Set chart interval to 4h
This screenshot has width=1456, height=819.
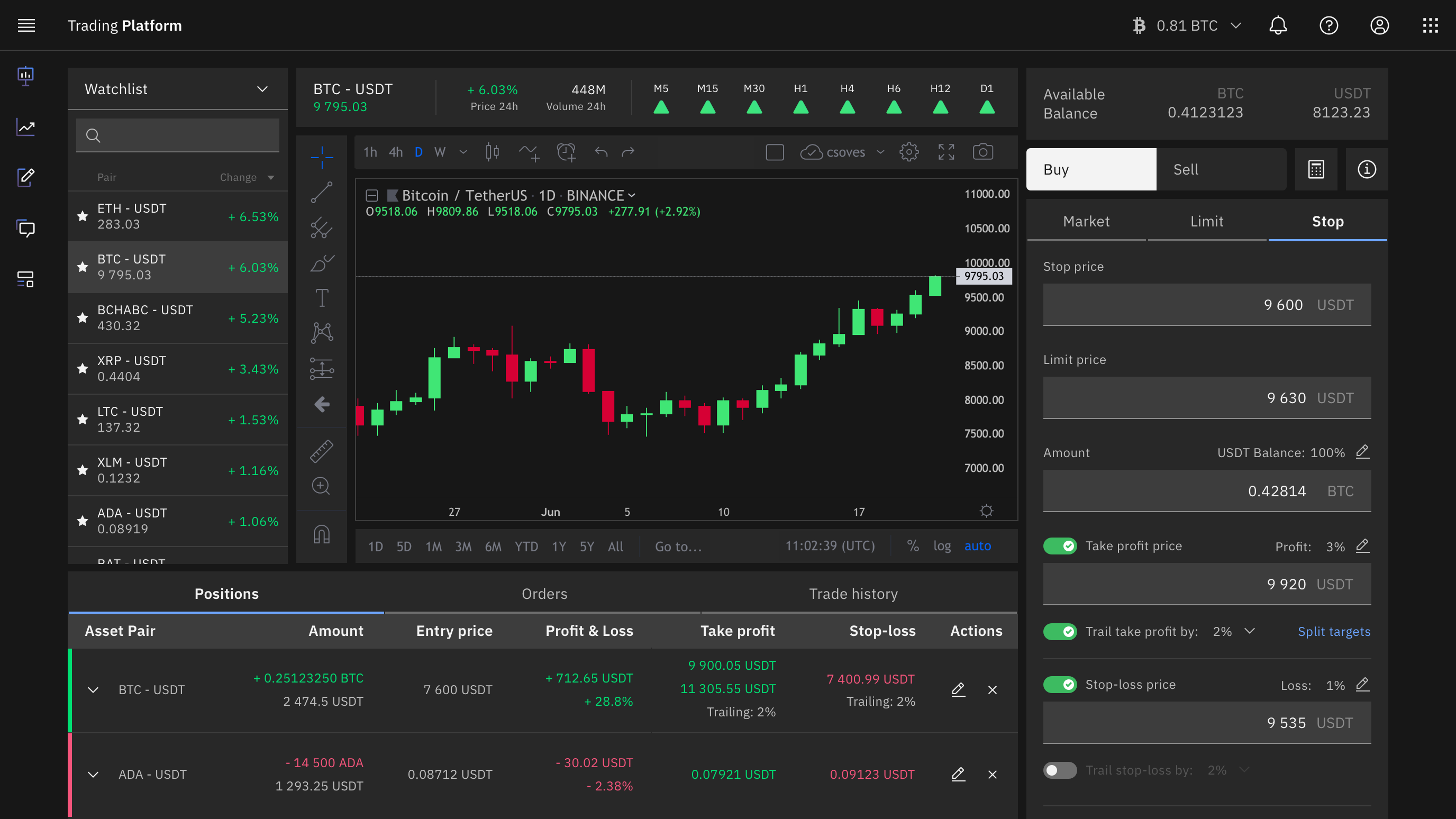[396, 152]
